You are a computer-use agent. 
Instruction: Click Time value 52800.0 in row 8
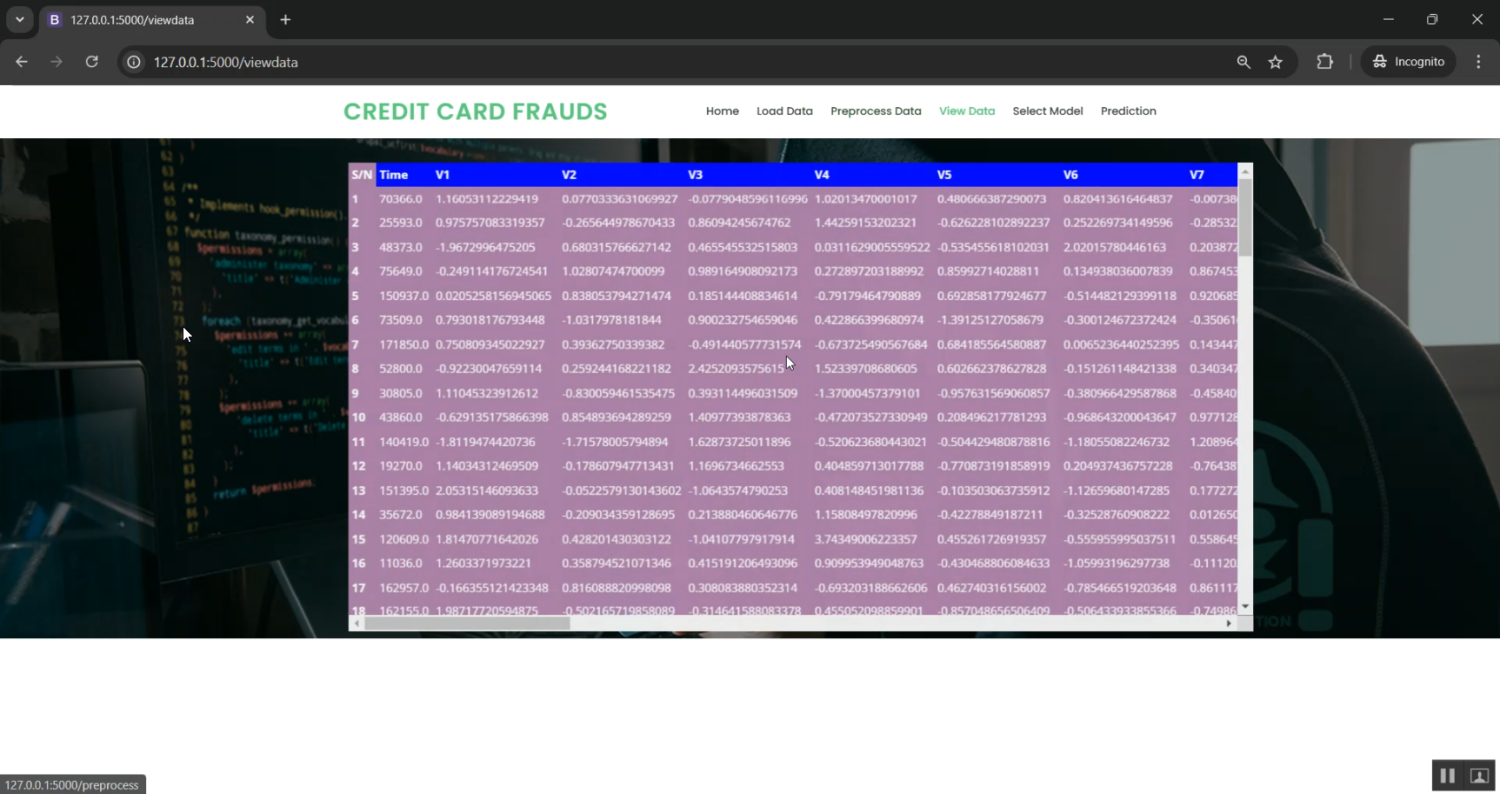pos(401,368)
